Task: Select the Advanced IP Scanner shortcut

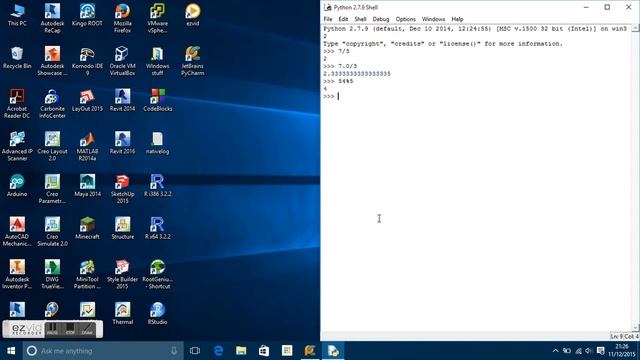Action: click(x=17, y=146)
